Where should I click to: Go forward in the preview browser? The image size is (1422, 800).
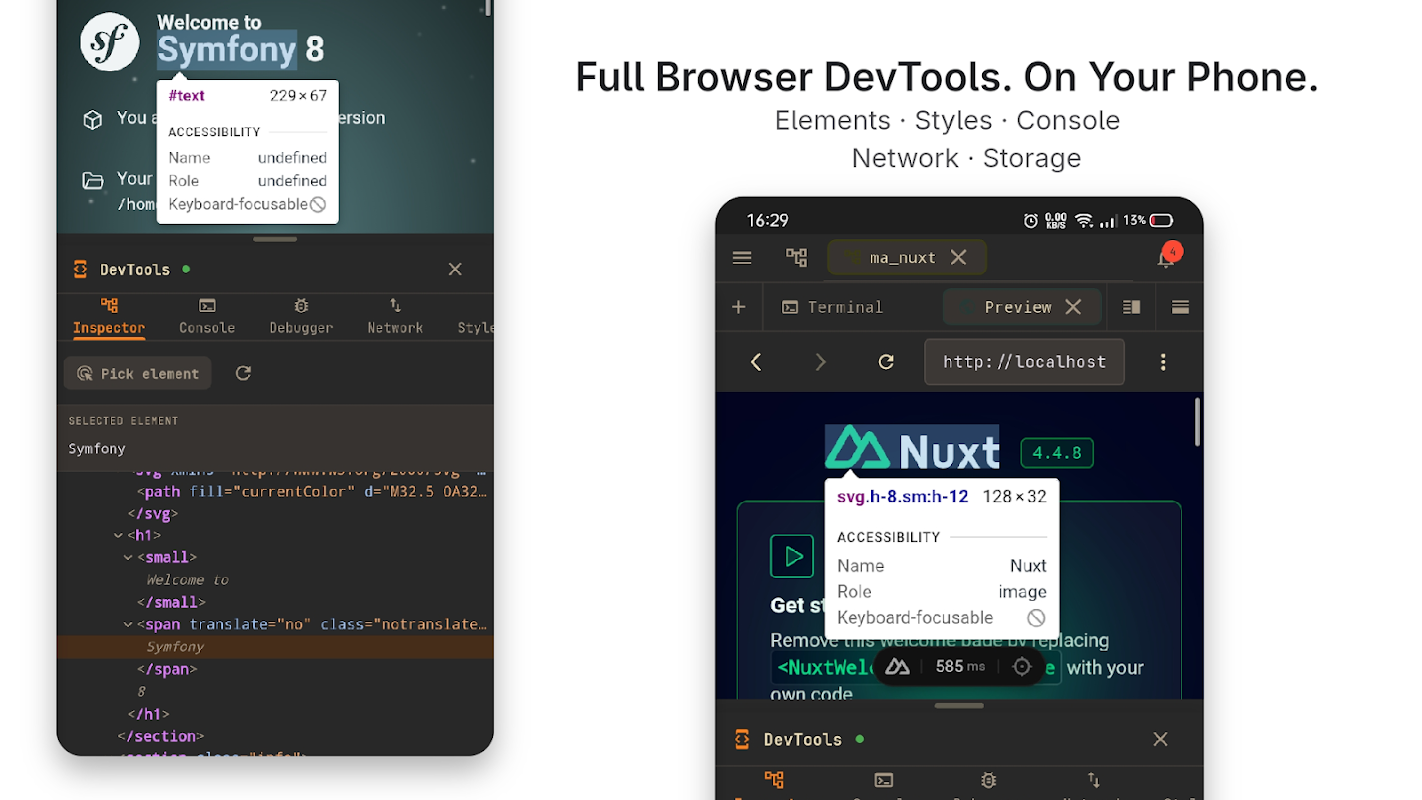(x=821, y=362)
